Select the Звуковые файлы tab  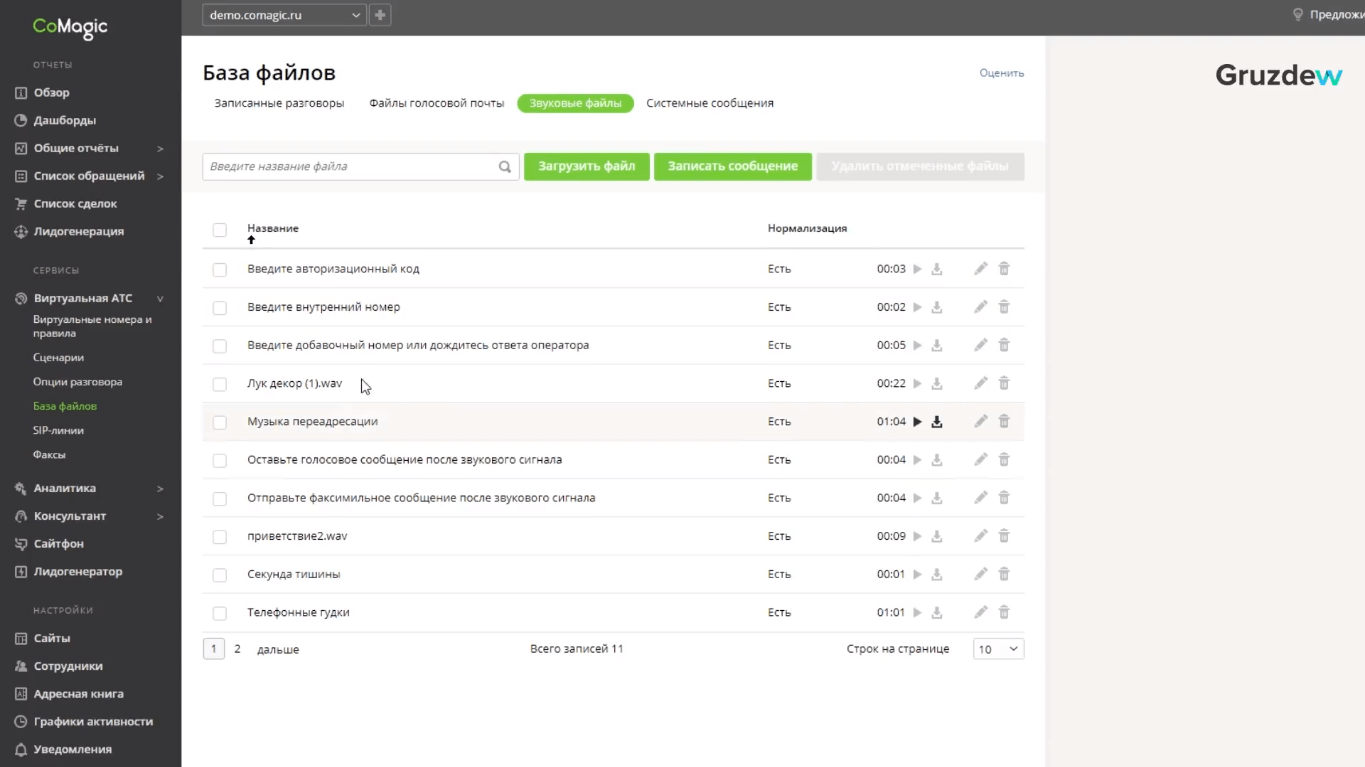[575, 103]
